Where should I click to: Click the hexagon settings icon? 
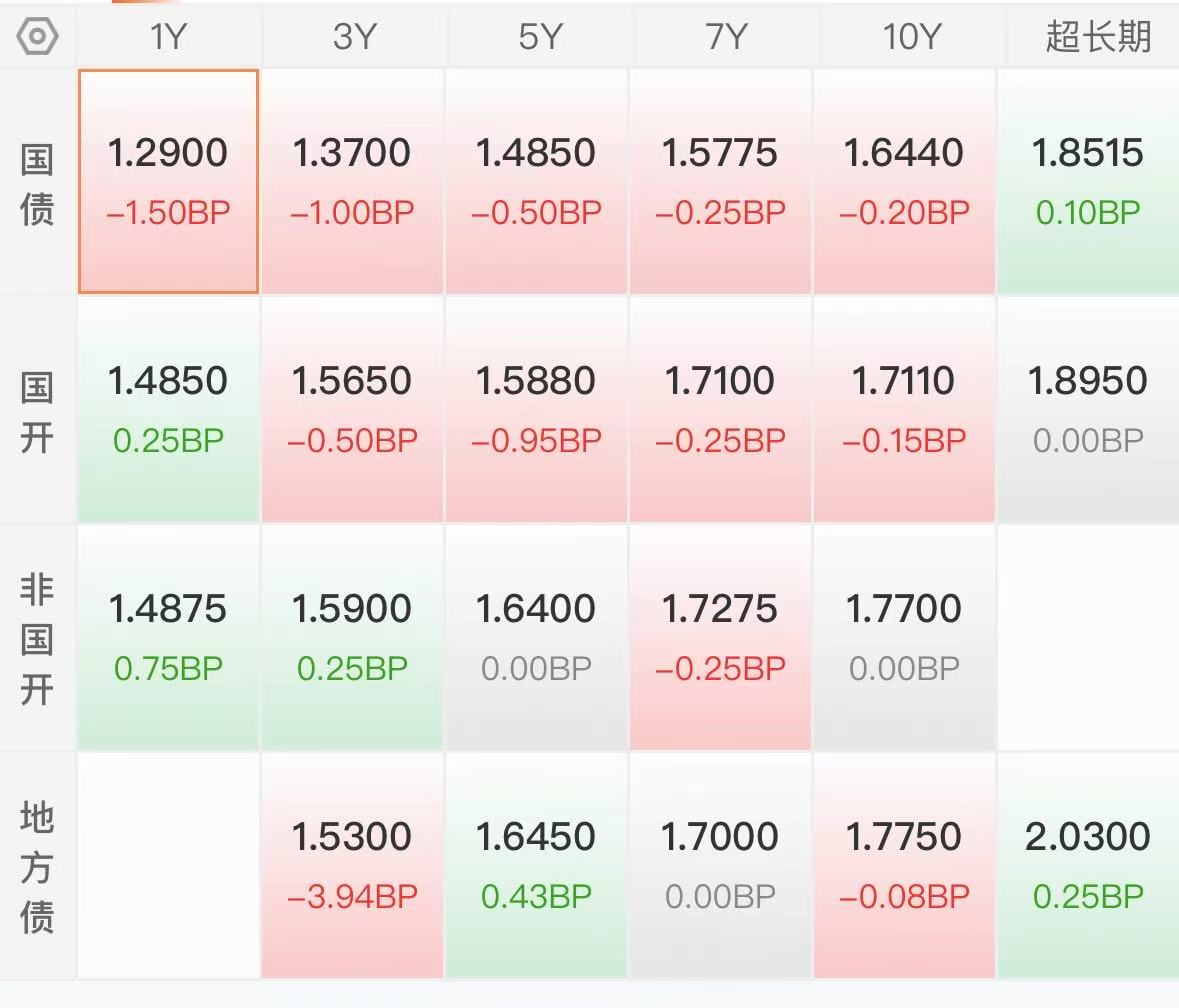coord(37,37)
